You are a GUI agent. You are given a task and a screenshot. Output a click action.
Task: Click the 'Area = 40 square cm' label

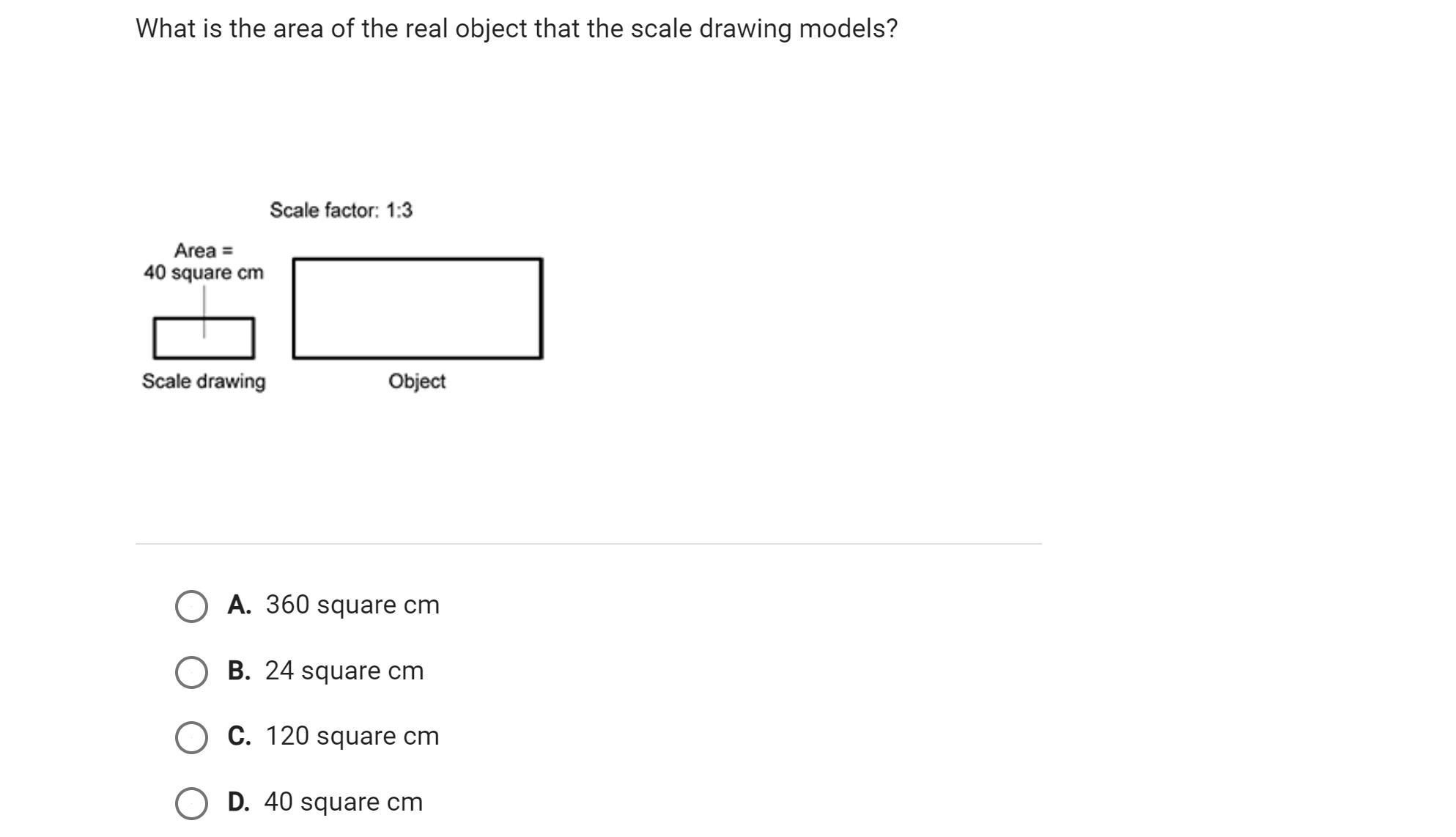204,262
